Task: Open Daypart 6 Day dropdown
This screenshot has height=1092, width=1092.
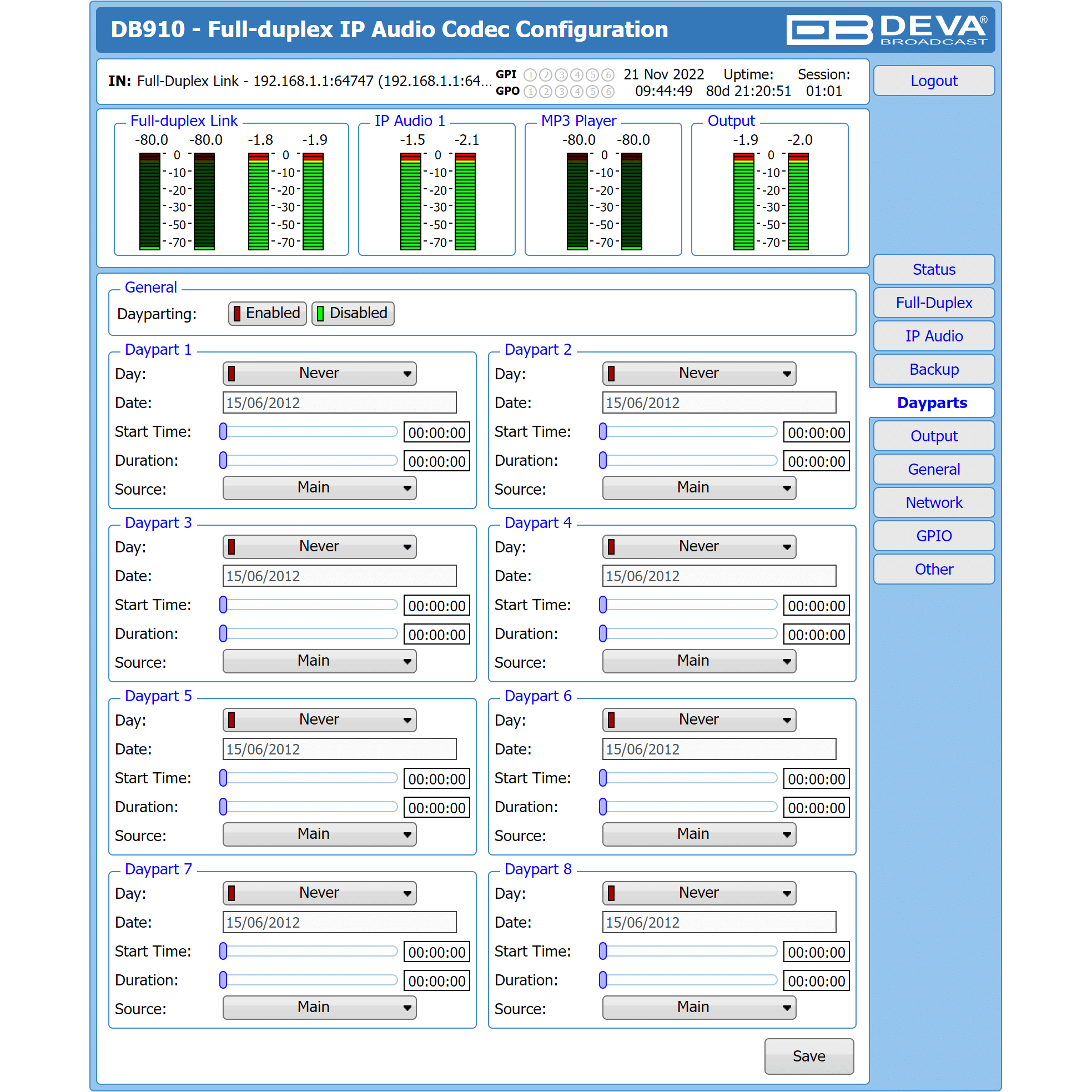Action: pyautogui.click(x=699, y=719)
